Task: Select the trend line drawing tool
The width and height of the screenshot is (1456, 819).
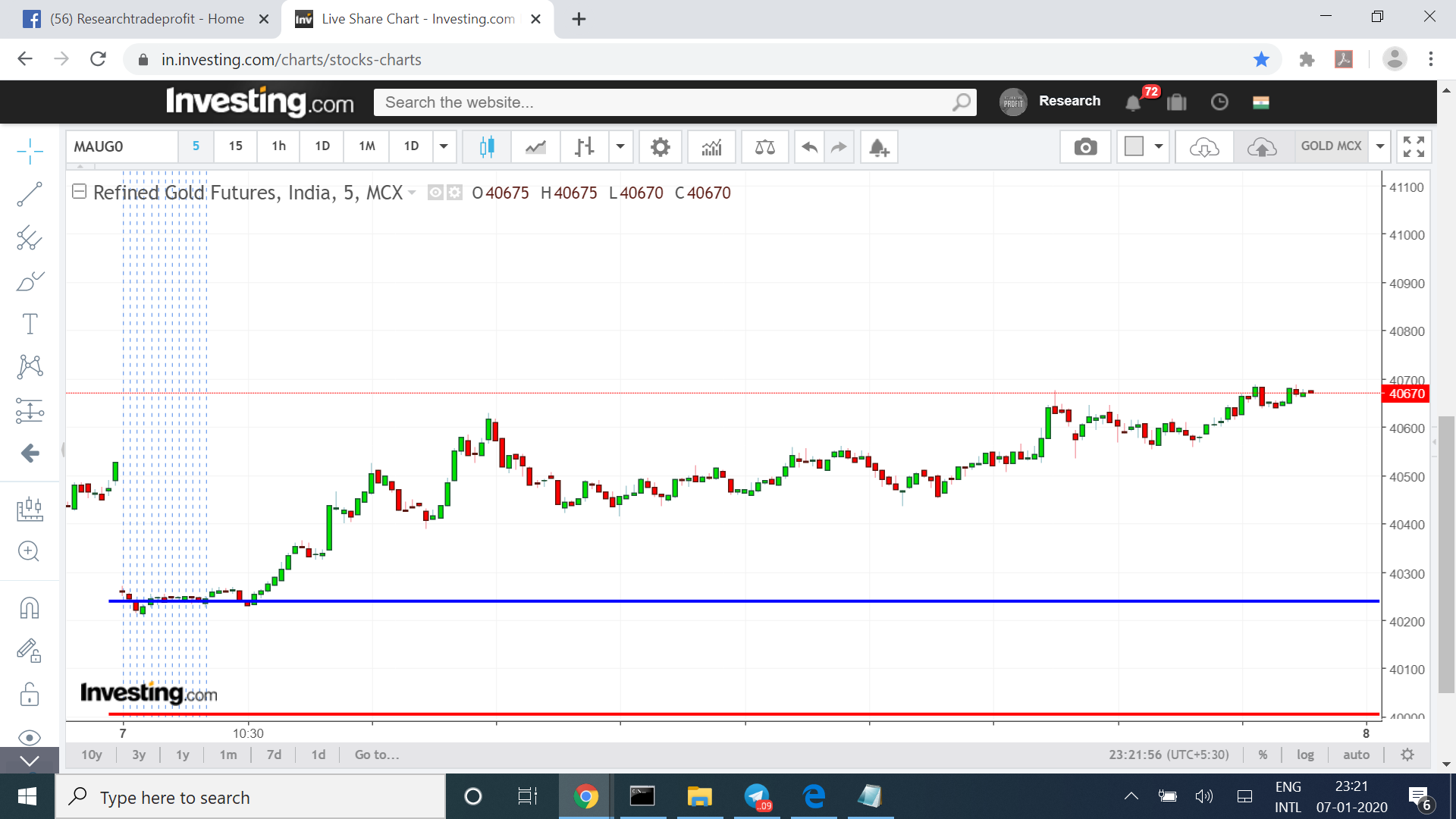Action: coord(30,194)
